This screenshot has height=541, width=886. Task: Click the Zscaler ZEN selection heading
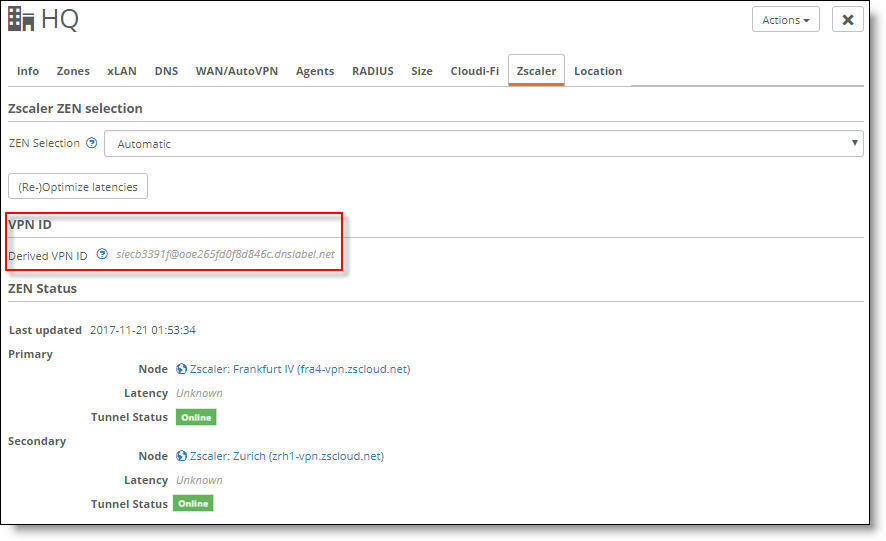pos(75,109)
